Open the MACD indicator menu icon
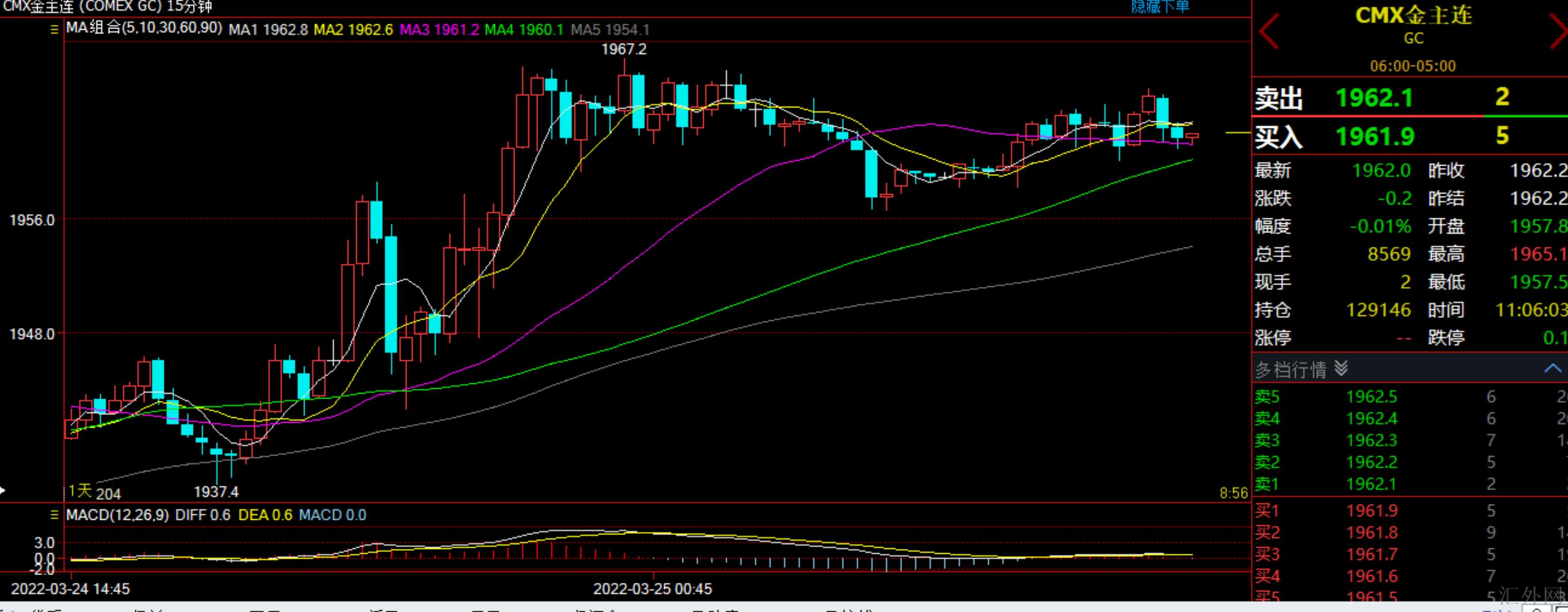The height and width of the screenshot is (612, 1568). click(x=54, y=515)
